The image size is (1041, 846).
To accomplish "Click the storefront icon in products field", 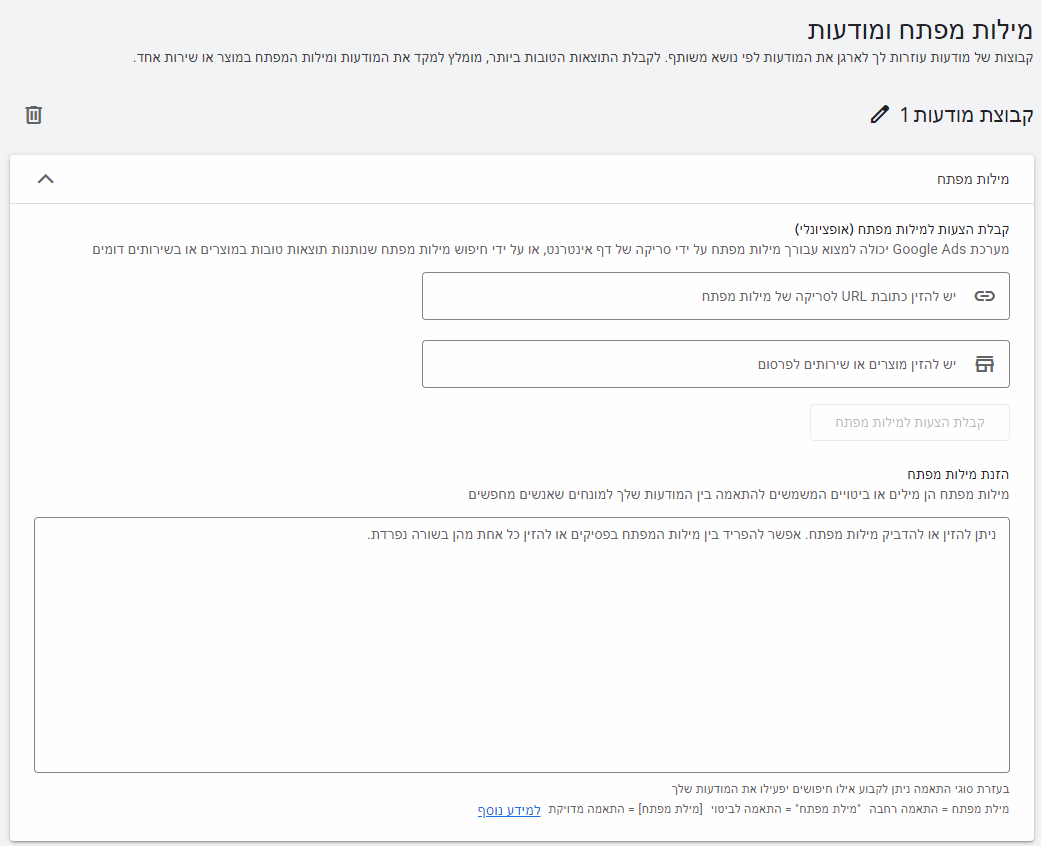I will [x=984, y=364].
